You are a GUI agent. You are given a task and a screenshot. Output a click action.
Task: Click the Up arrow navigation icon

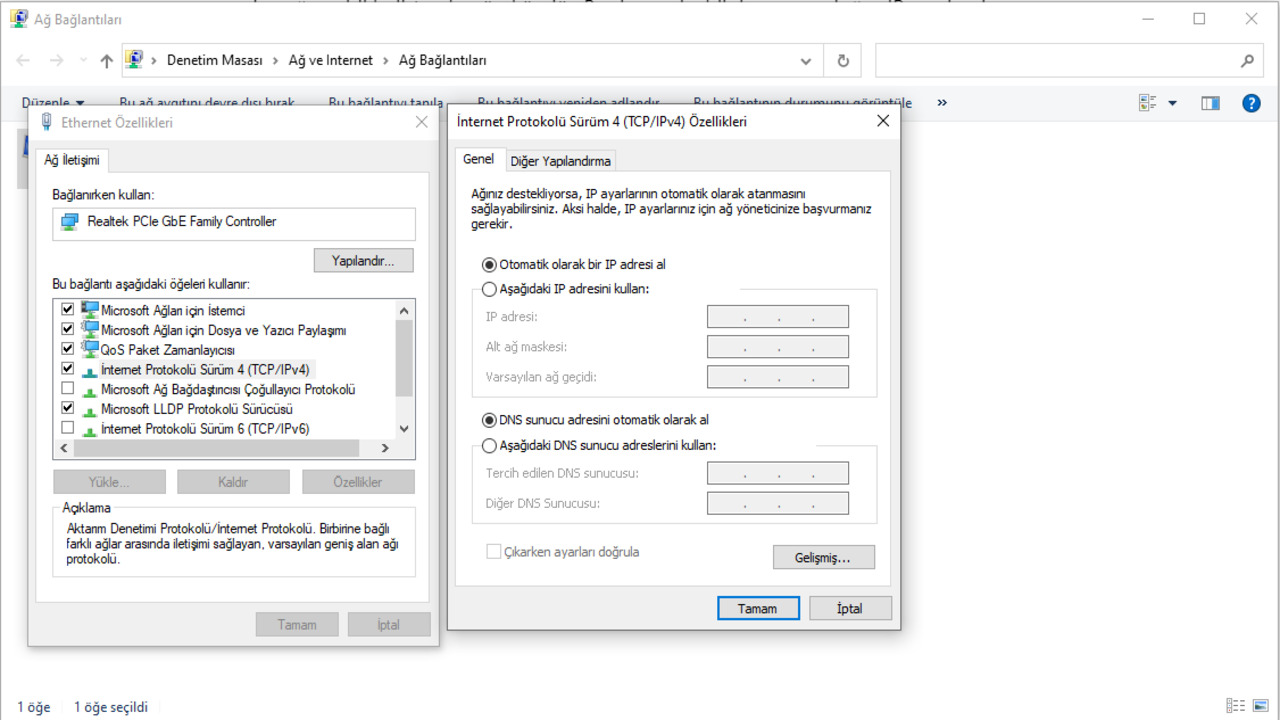coord(107,61)
